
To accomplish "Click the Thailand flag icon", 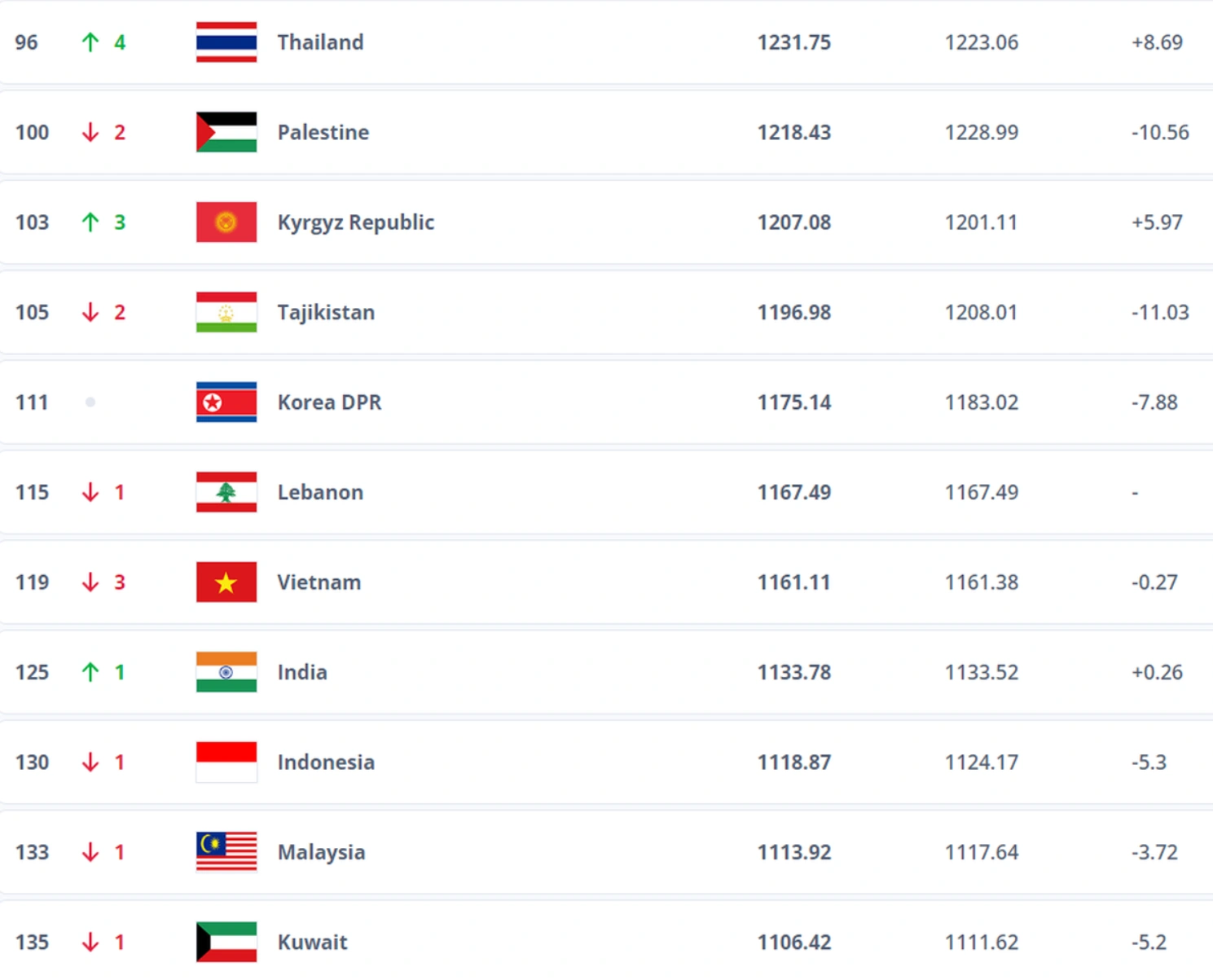I will pyautogui.click(x=226, y=42).
